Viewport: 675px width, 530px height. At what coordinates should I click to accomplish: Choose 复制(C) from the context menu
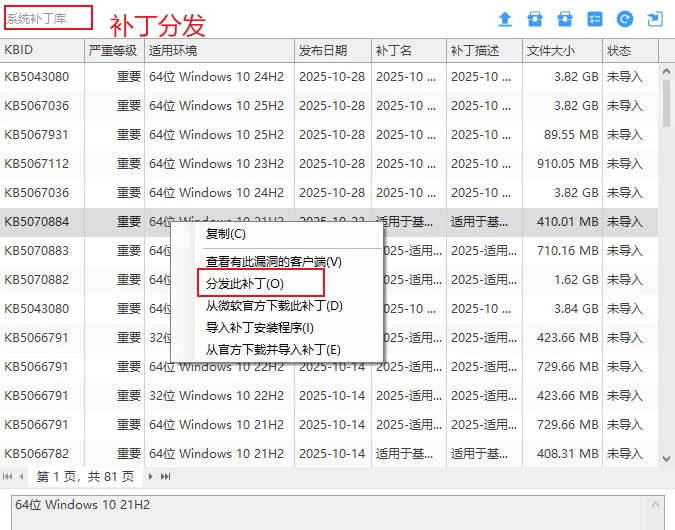click(x=225, y=234)
